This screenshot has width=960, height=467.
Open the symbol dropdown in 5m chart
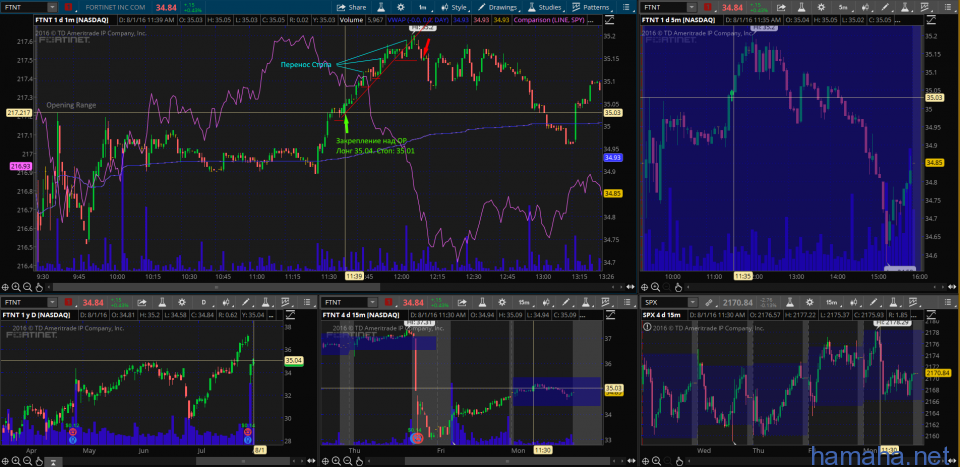[x=692, y=7]
